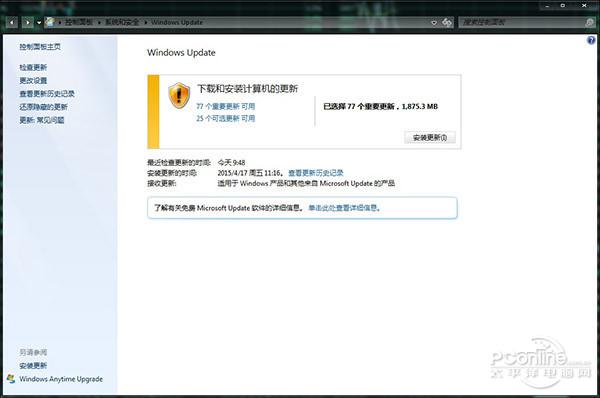Click 还原隐藏的更新 in the sidebar
This screenshot has width=600, height=398.
click(43, 107)
